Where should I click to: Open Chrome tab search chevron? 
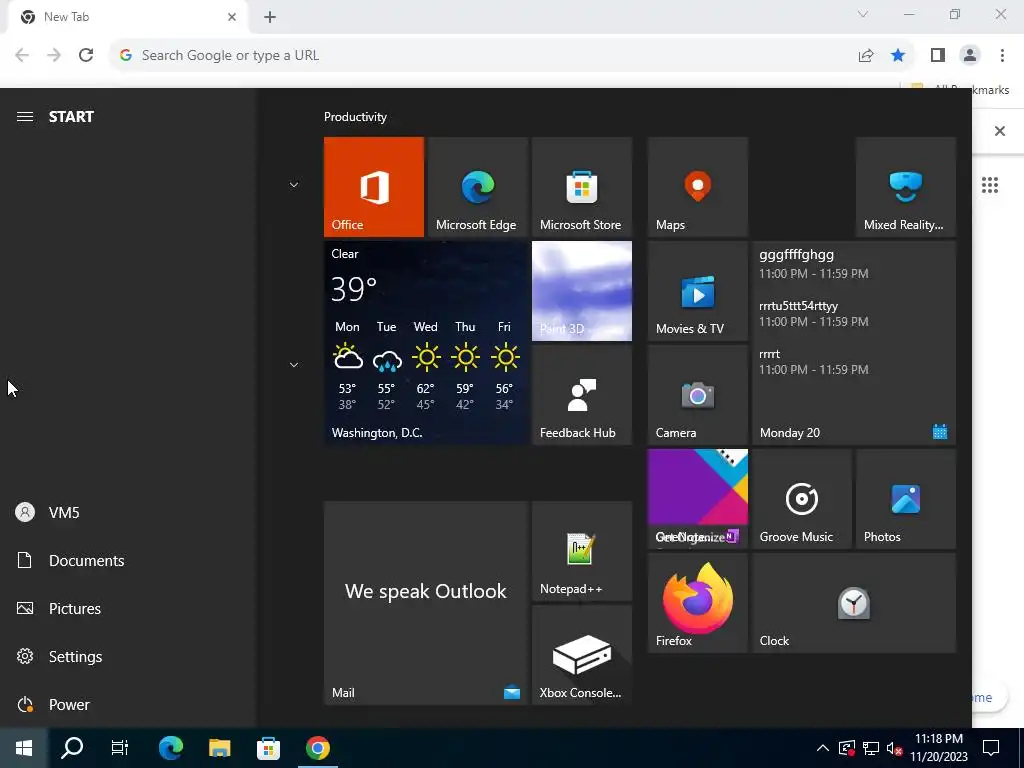pos(863,14)
